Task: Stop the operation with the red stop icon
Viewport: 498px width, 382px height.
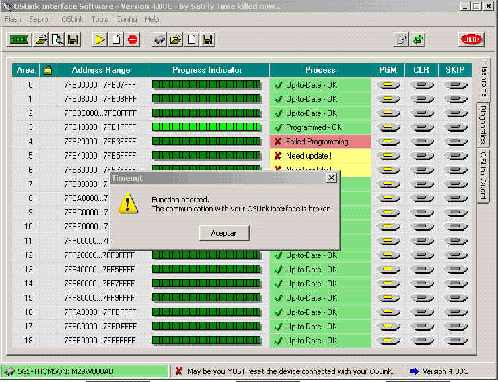Action: click(x=133, y=40)
